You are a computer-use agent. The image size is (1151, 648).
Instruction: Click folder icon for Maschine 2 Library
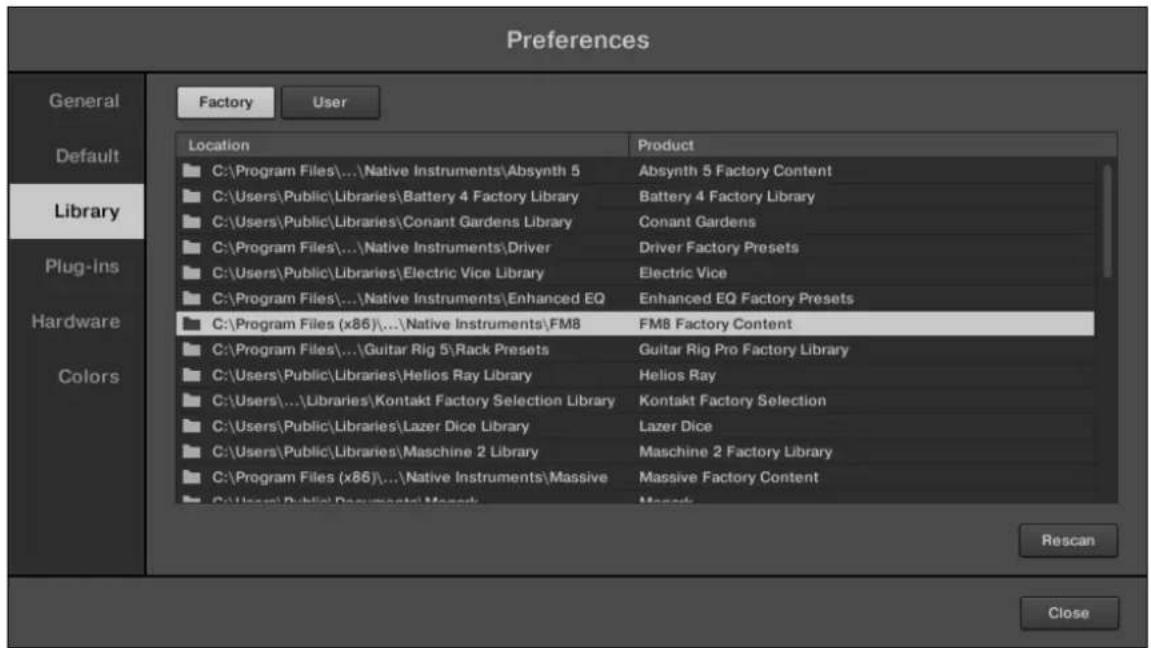[192, 451]
